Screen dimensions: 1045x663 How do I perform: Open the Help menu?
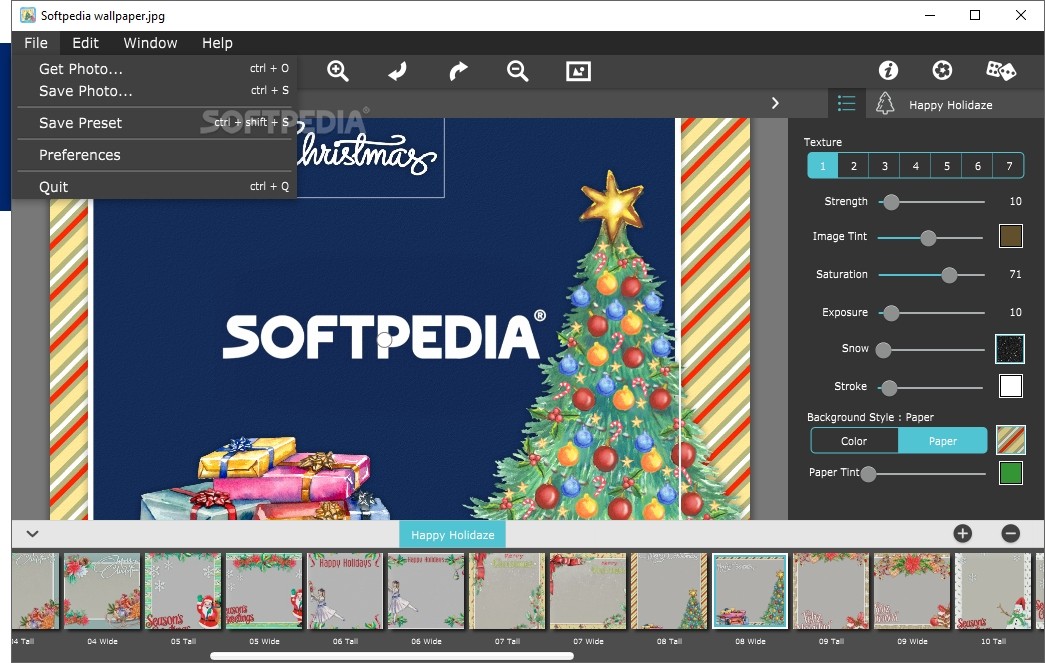point(217,43)
